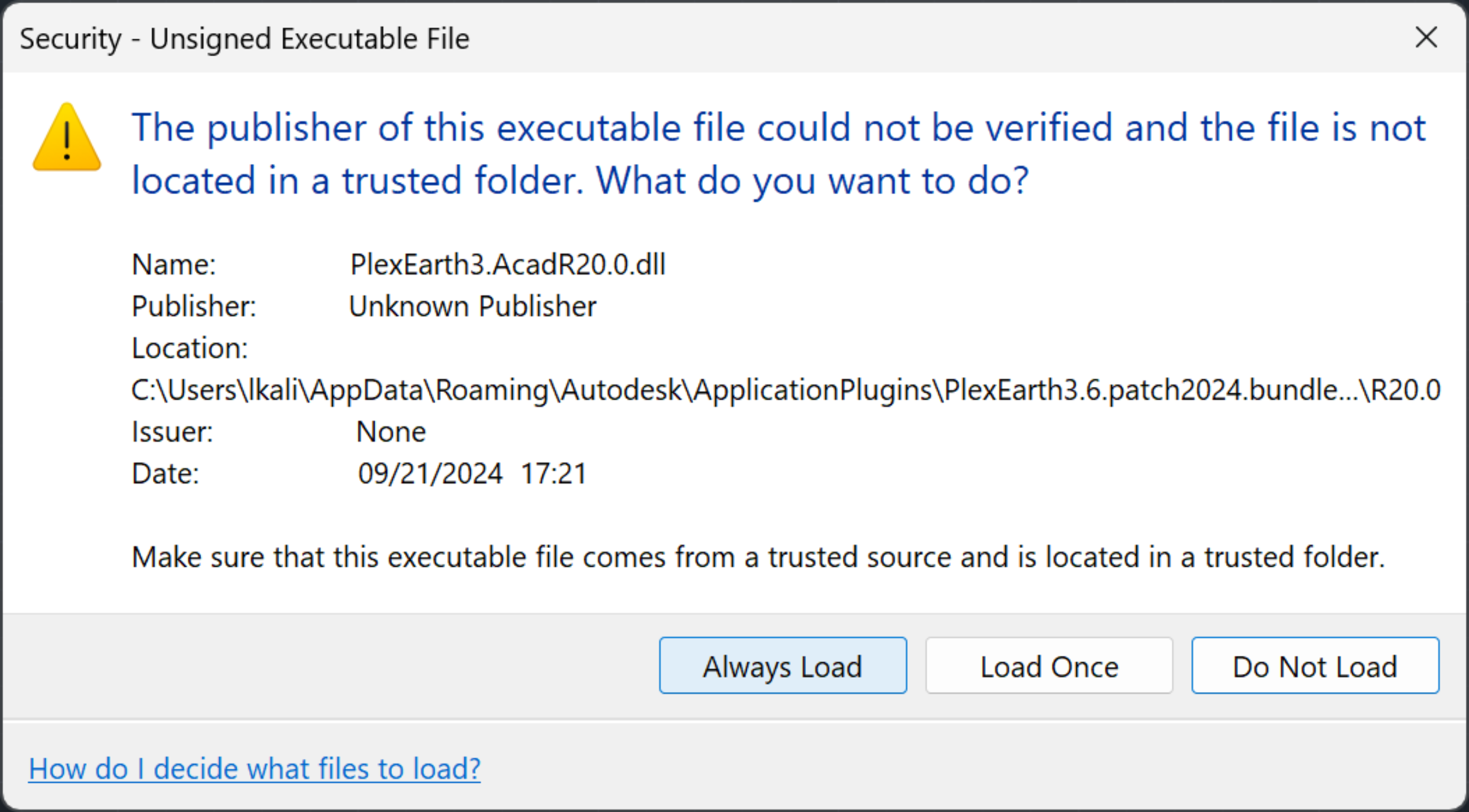Click the yellow warning triangle icon
1469x812 pixels.
(x=67, y=137)
